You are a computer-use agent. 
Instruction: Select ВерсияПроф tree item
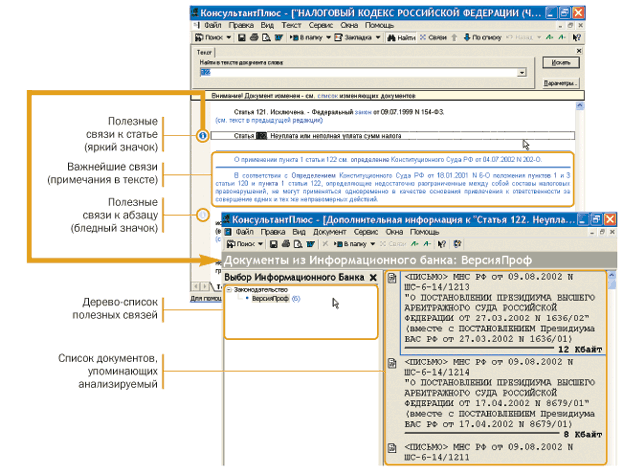[x=270, y=299]
